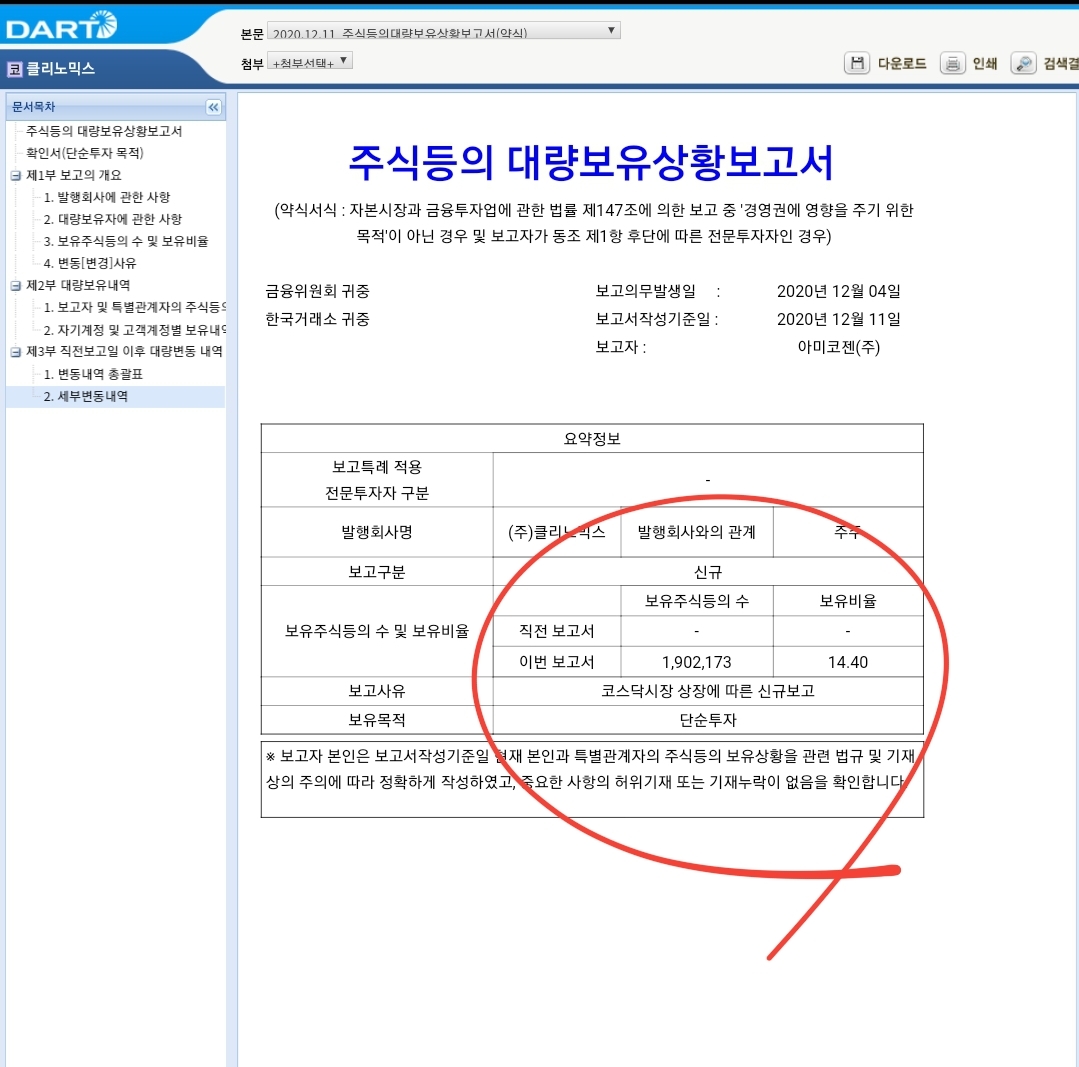
Task: Click the 2020년 12월 11일 date
Action: tap(839, 319)
